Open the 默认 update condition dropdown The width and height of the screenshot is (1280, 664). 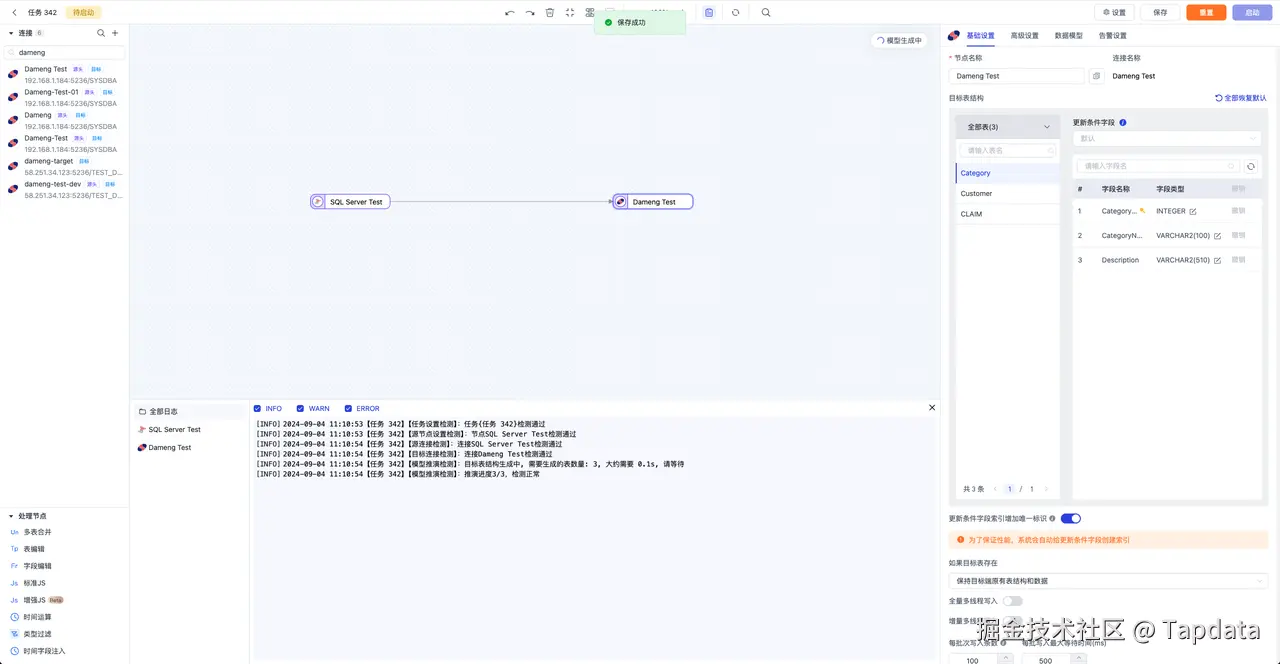1167,138
